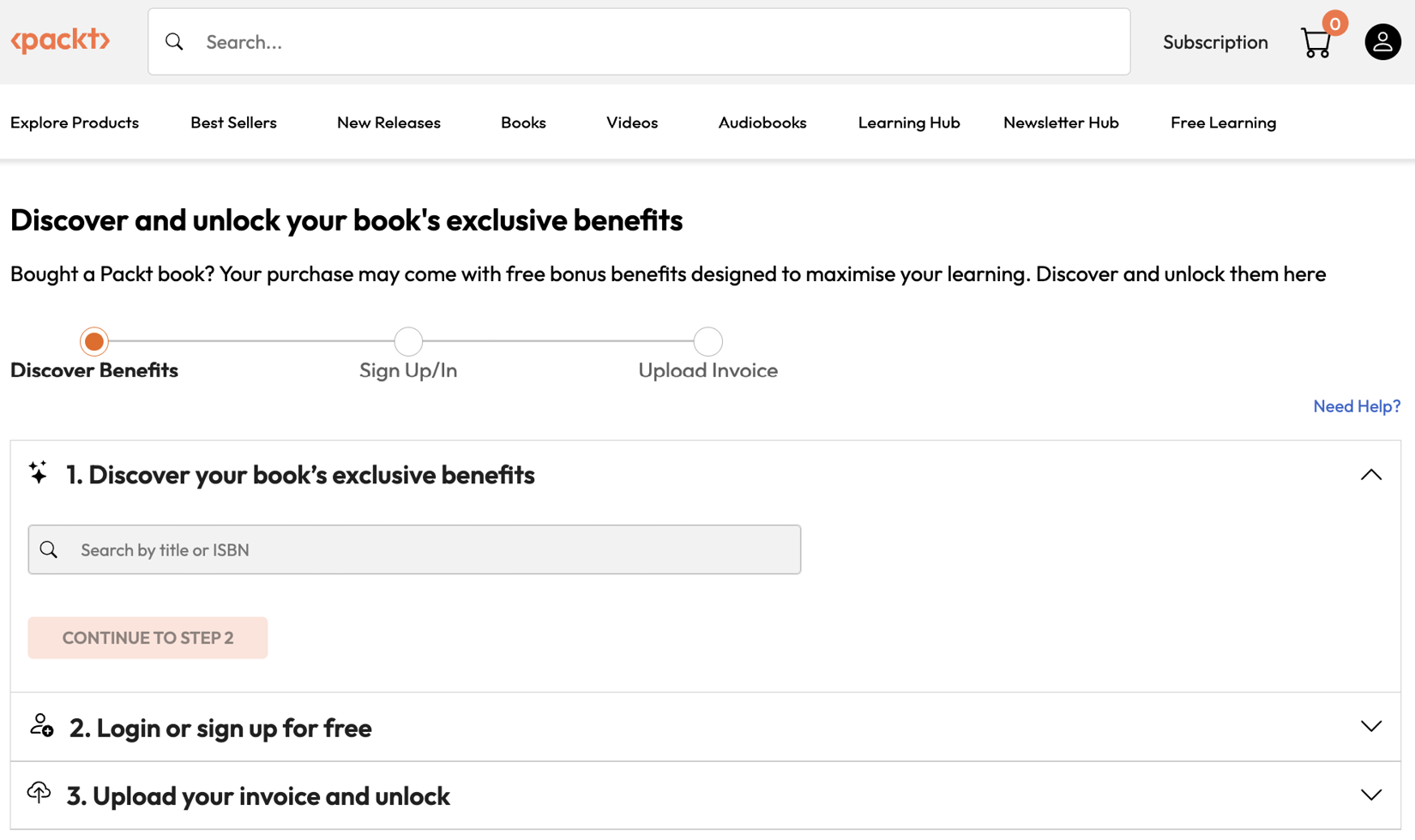Viewport: 1415px width, 840px height.
Task: Open the shopping cart
Action: coord(1316,42)
